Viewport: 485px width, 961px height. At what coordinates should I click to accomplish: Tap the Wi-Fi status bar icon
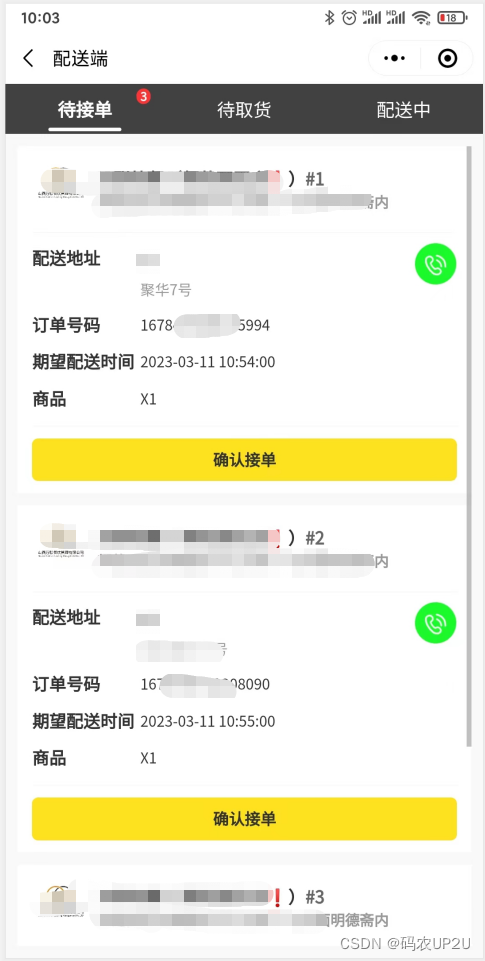coord(421,18)
